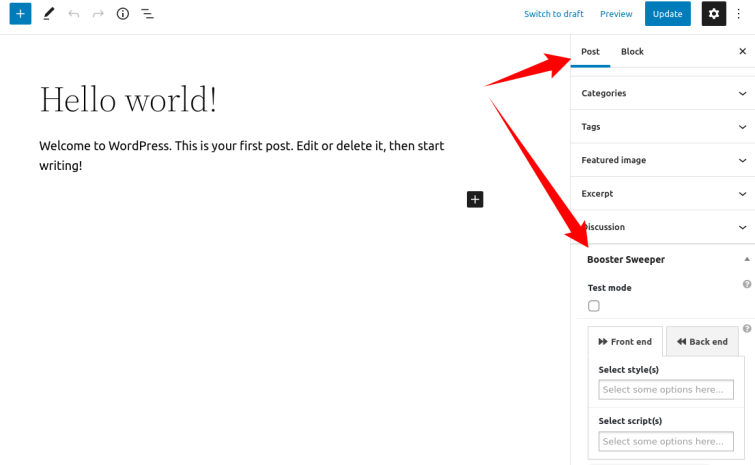The height and width of the screenshot is (465, 755).
Task: Click the black inline add block button
Action: click(x=475, y=199)
